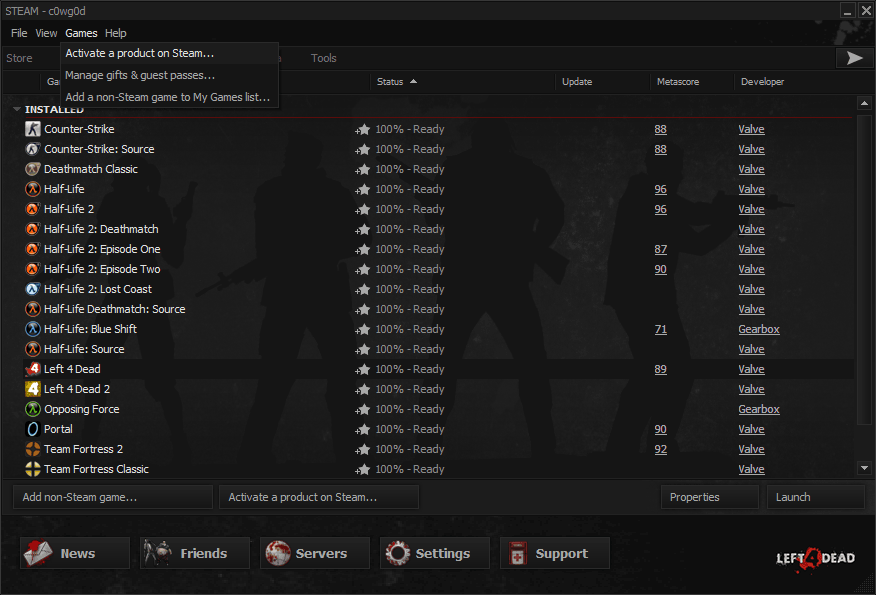This screenshot has height=595, width=876.
Task: Launch the selected game
Action: (x=816, y=497)
